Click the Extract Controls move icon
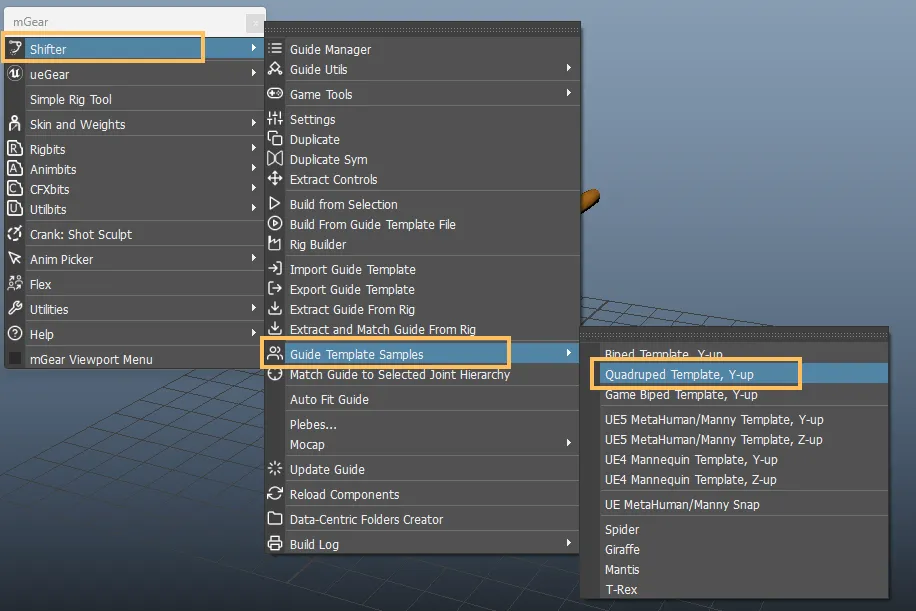The height and width of the screenshot is (611, 916). pos(275,179)
